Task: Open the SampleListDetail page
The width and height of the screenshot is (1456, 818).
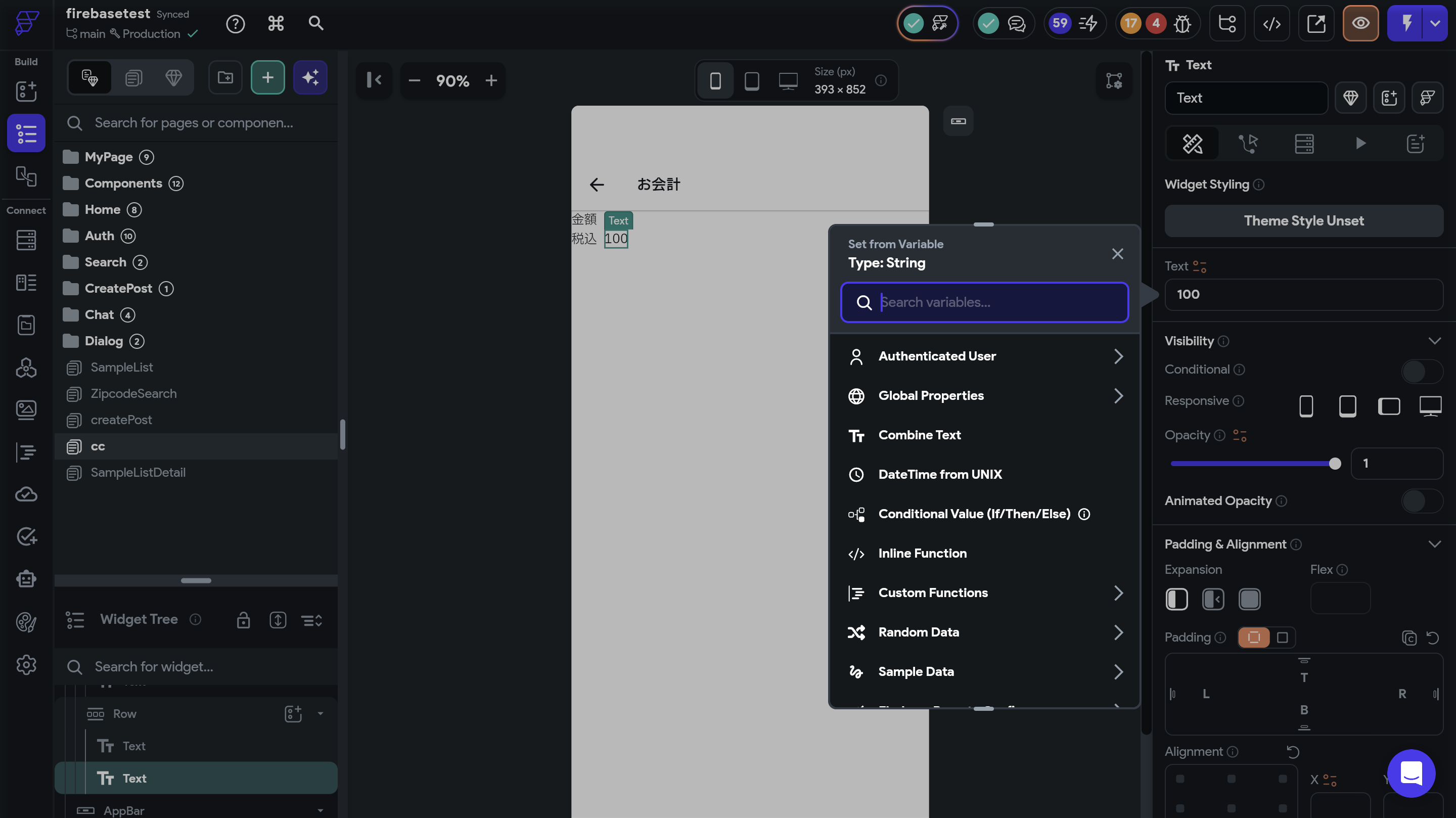Action: pyautogui.click(x=138, y=473)
